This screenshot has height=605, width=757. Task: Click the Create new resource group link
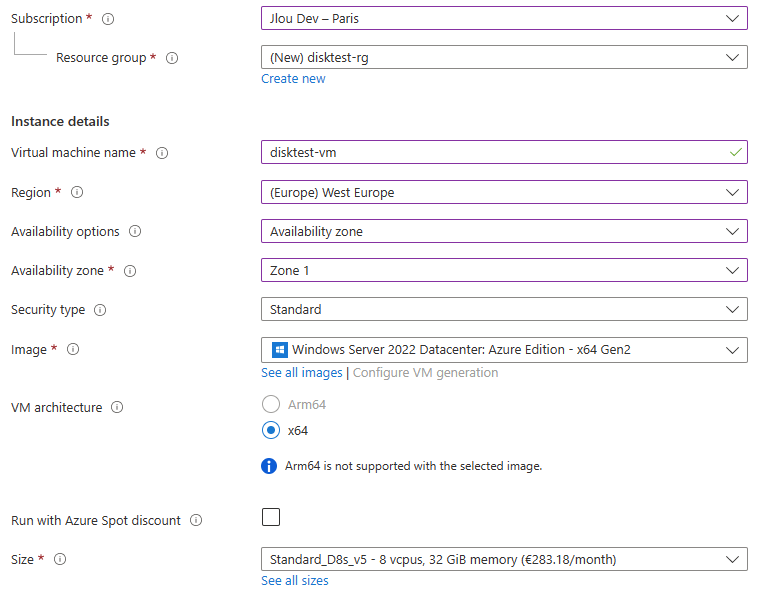pyautogui.click(x=293, y=79)
